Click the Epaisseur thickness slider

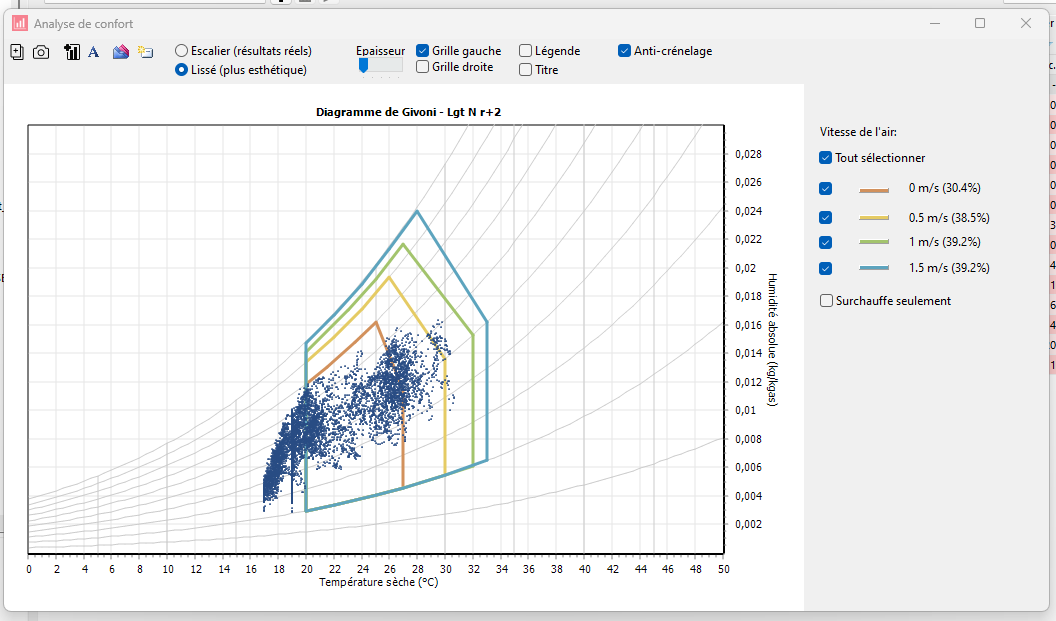coord(381,65)
